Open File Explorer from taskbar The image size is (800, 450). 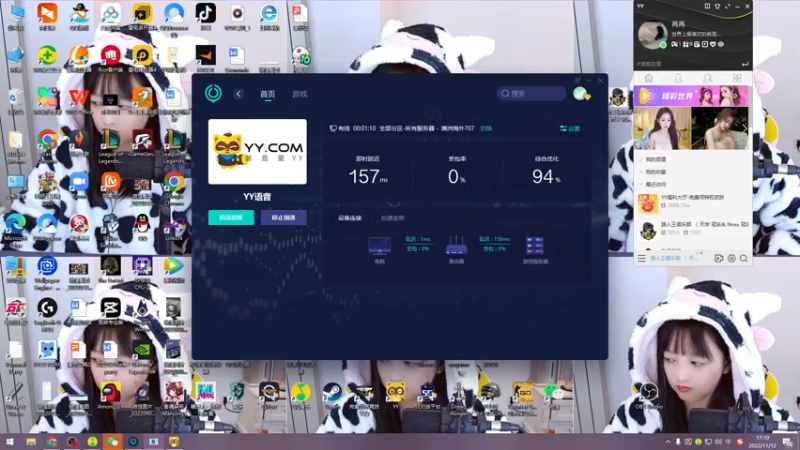pyautogui.click(x=31, y=442)
